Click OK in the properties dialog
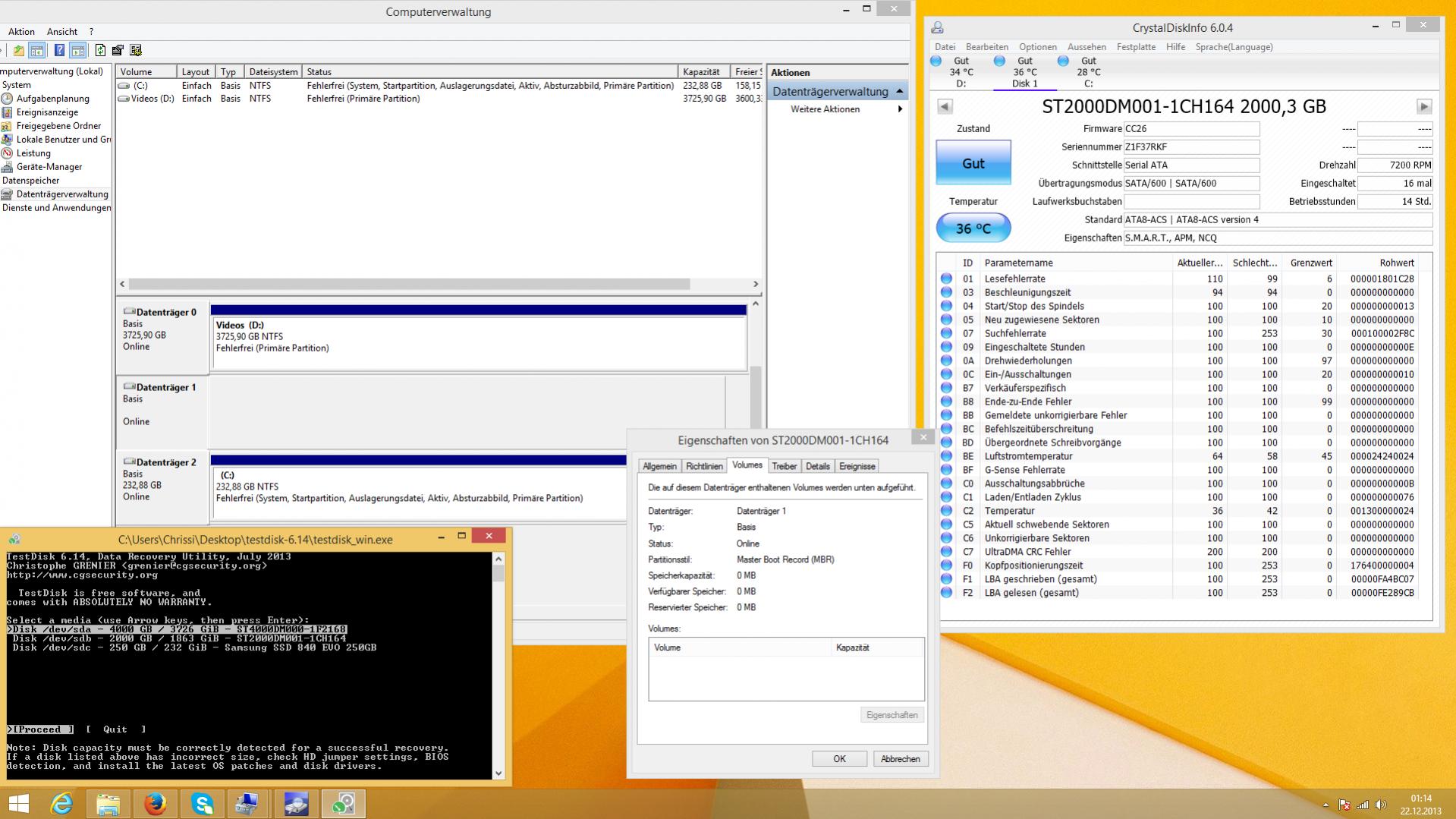The image size is (1456, 819). point(839,759)
